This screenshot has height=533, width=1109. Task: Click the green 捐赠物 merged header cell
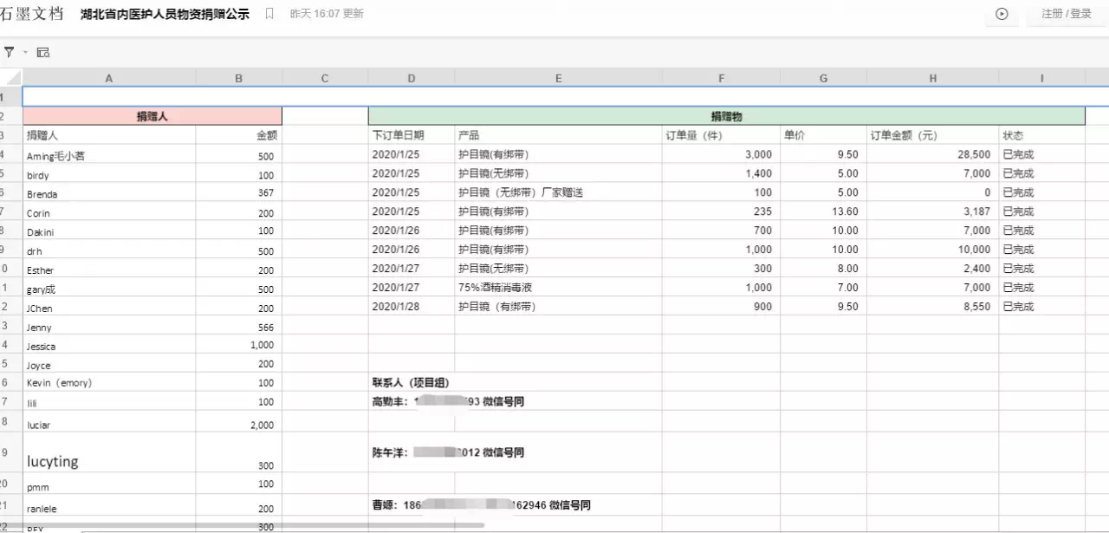click(726, 117)
